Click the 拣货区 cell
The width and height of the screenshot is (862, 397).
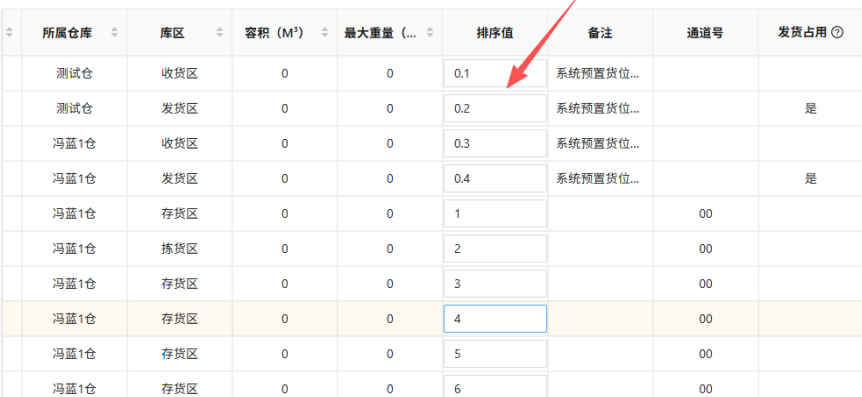click(x=179, y=249)
